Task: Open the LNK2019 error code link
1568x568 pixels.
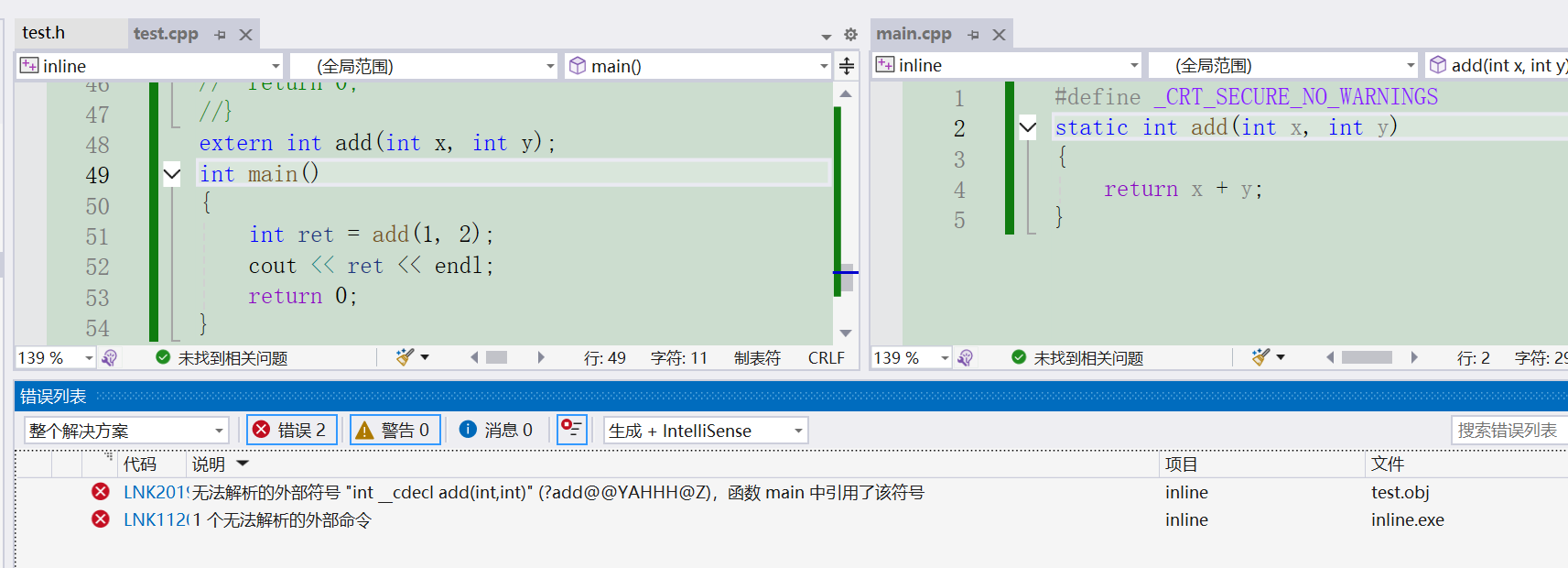Action: point(155,492)
